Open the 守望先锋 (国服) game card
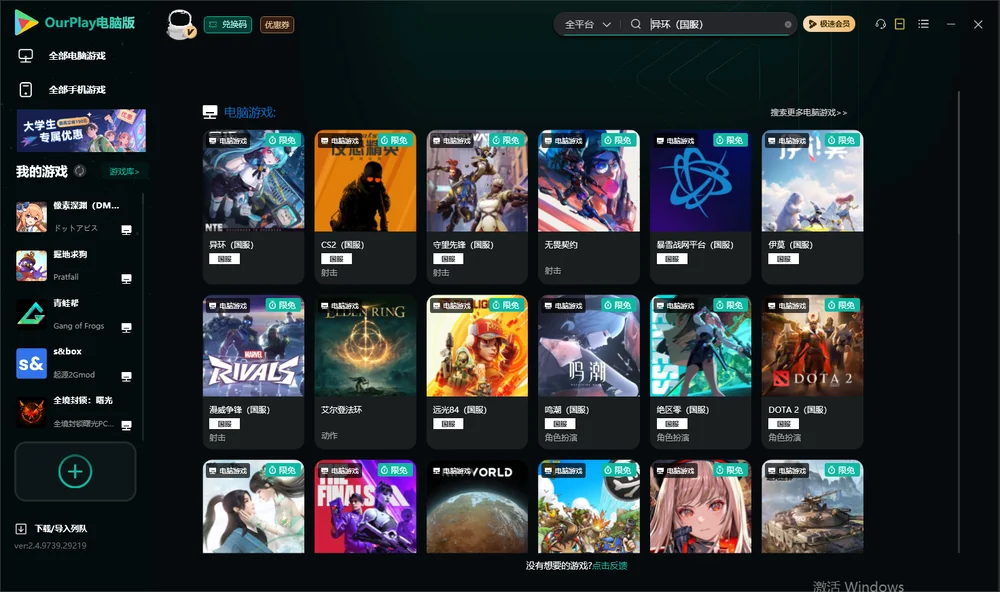The image size is (1000, 592). point(477,207)
